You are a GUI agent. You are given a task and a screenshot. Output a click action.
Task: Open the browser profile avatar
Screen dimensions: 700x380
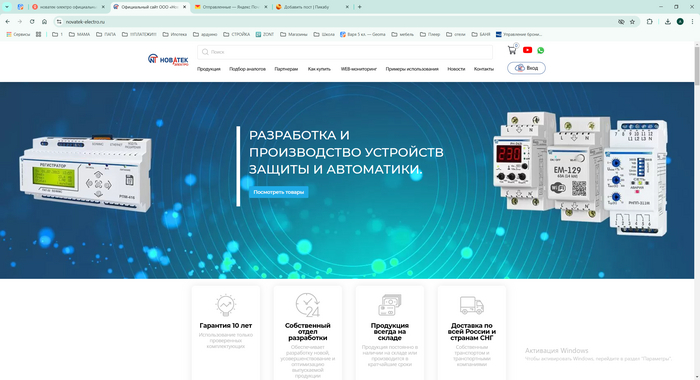[x=680, y=21]
